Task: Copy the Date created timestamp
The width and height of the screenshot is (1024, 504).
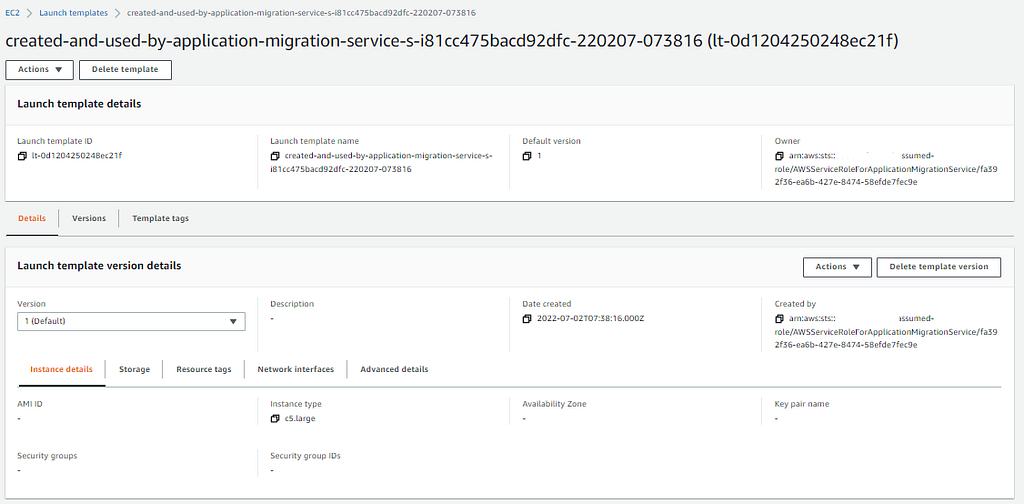Action: (x=526, y=319)
